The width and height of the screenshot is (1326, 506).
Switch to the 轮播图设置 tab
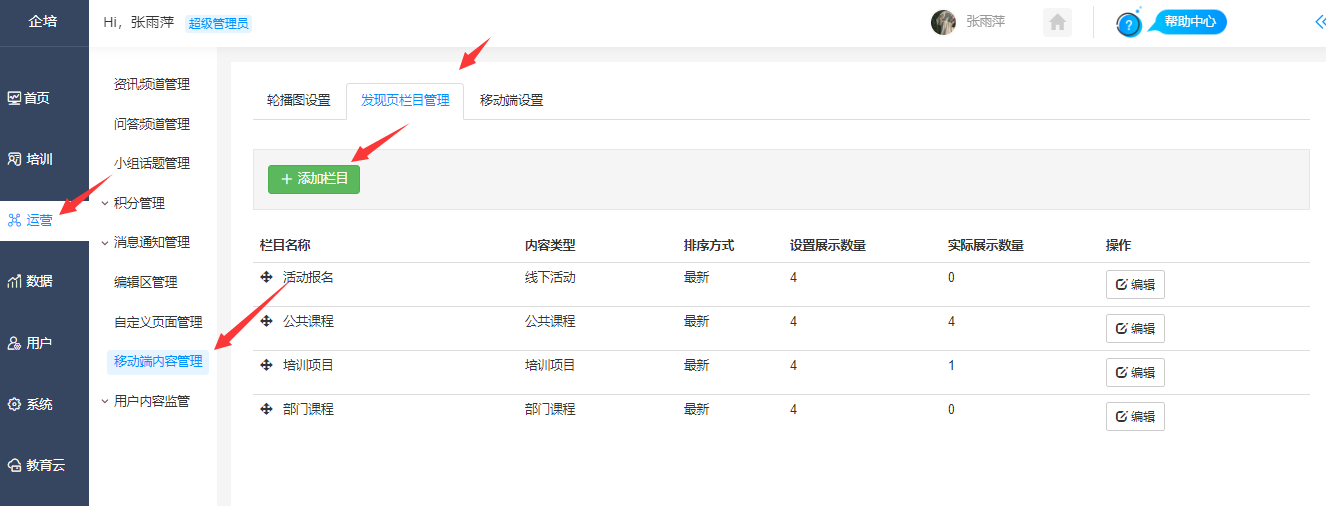tap(298, 100)
